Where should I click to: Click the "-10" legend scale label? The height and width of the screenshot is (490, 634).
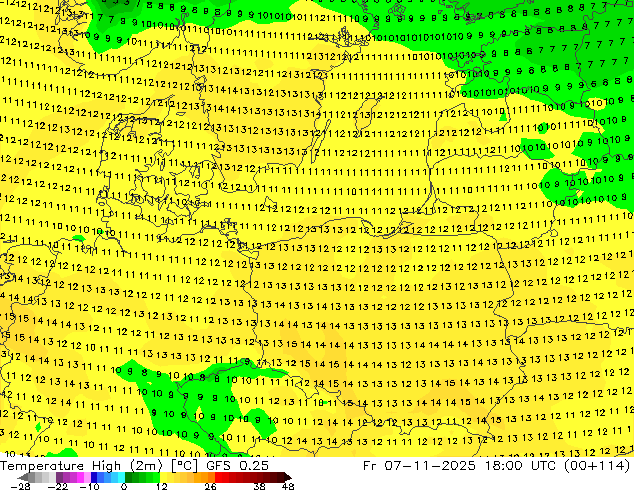pyautogui.click(x=89, y=486)
